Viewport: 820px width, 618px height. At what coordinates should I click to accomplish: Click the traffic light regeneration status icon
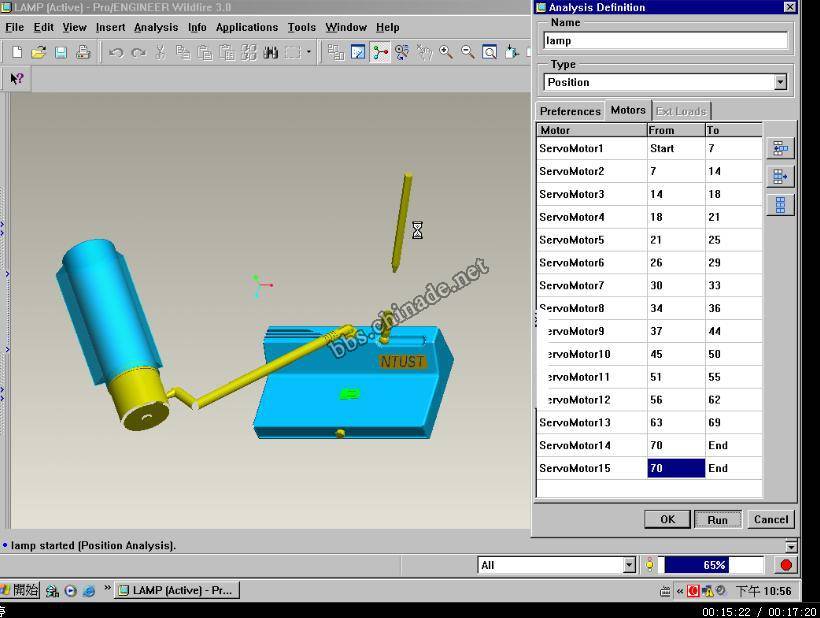coord(650,565)
